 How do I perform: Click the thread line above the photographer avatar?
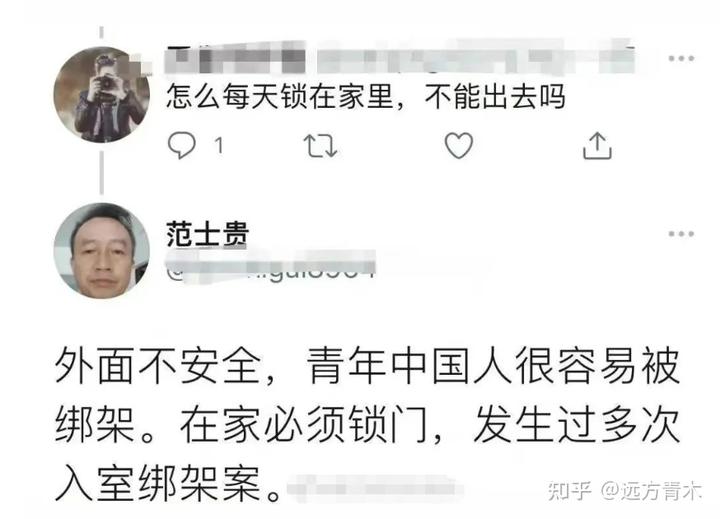click(x=101, y=33)
